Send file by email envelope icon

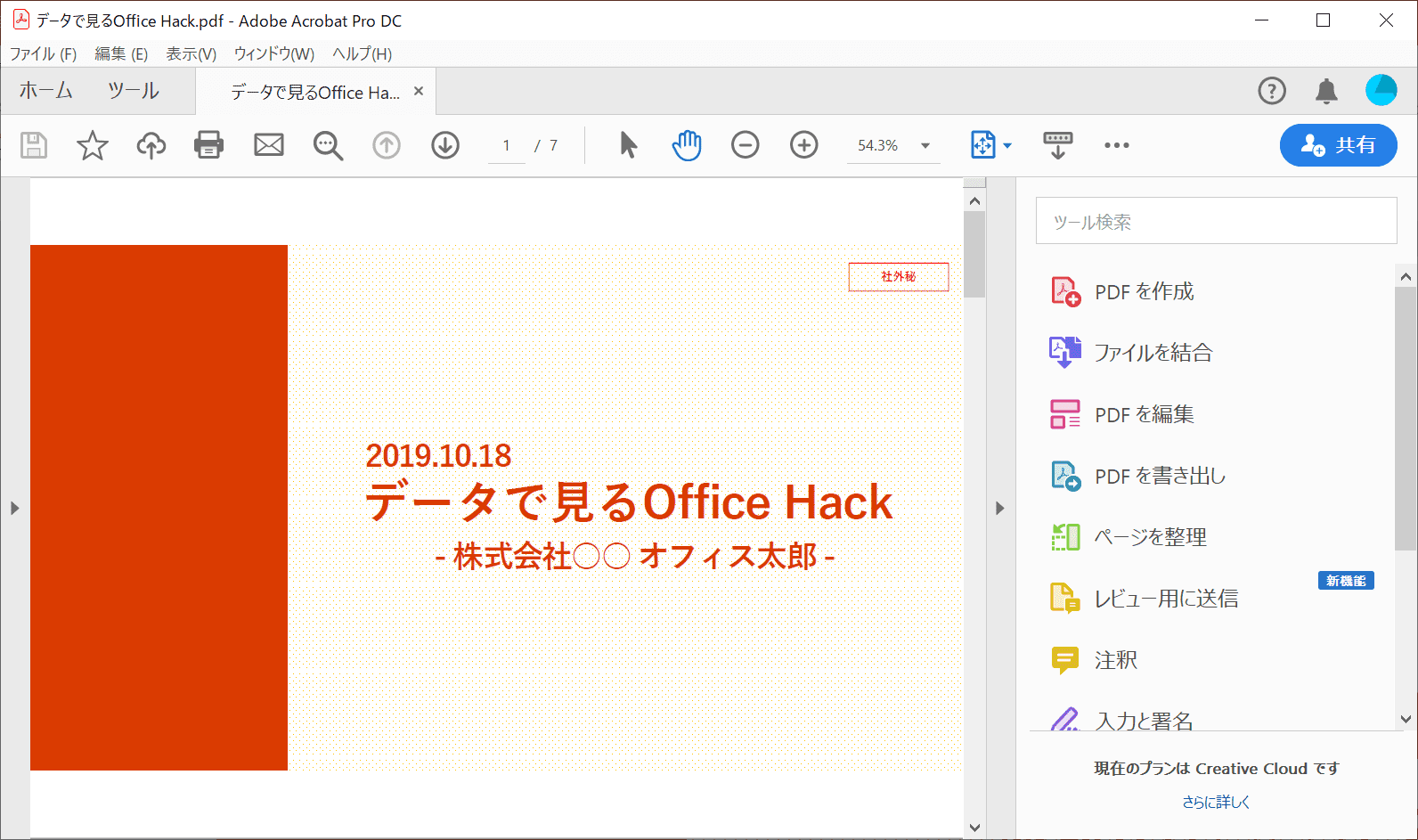coord(269,145)
